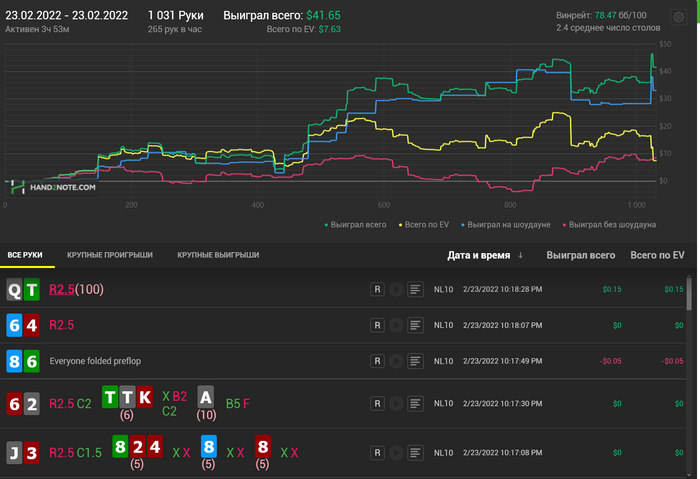Open replayer R button for 86 hand
This screenshot has width=700, height=479.
point(377,361)
